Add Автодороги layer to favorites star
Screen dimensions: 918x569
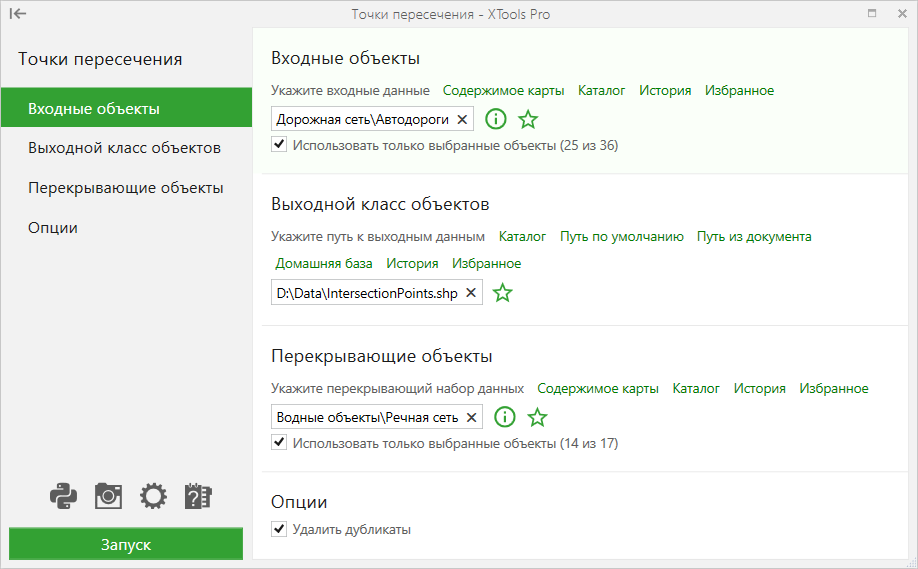(x=528, y=119)
